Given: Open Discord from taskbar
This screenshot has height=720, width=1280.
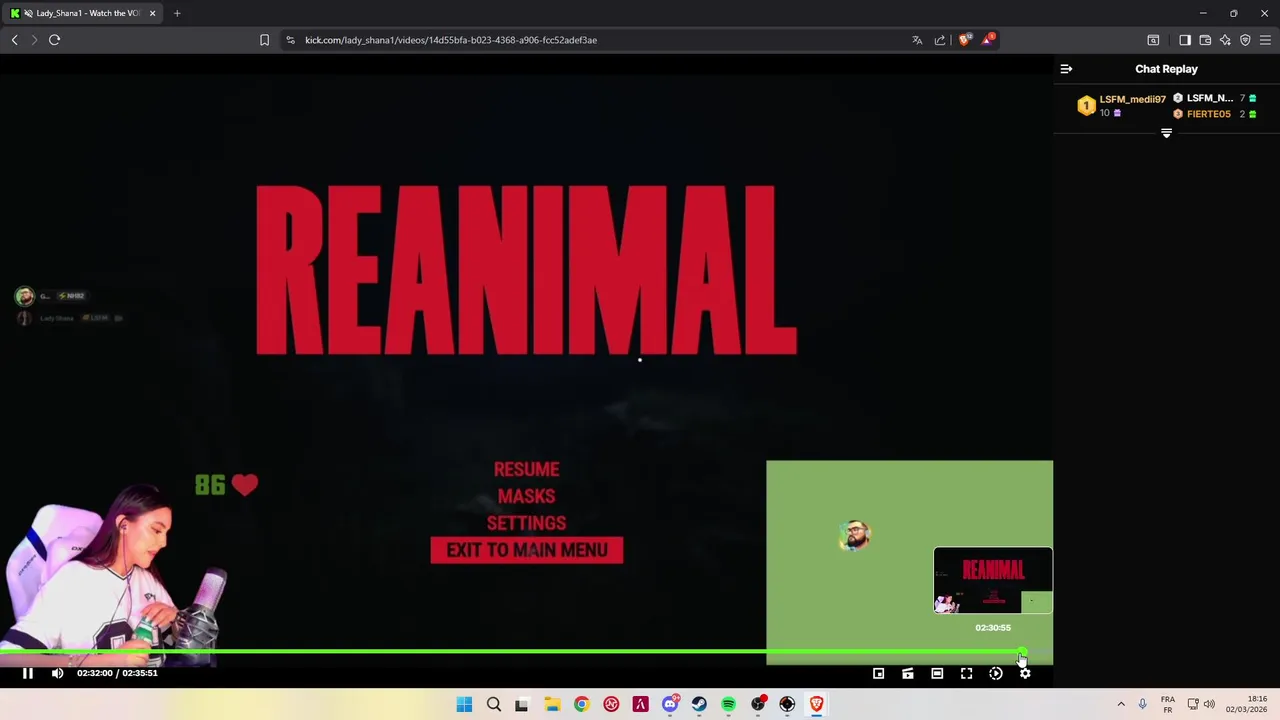Looking at the screenshot, I should click(670, 705).
